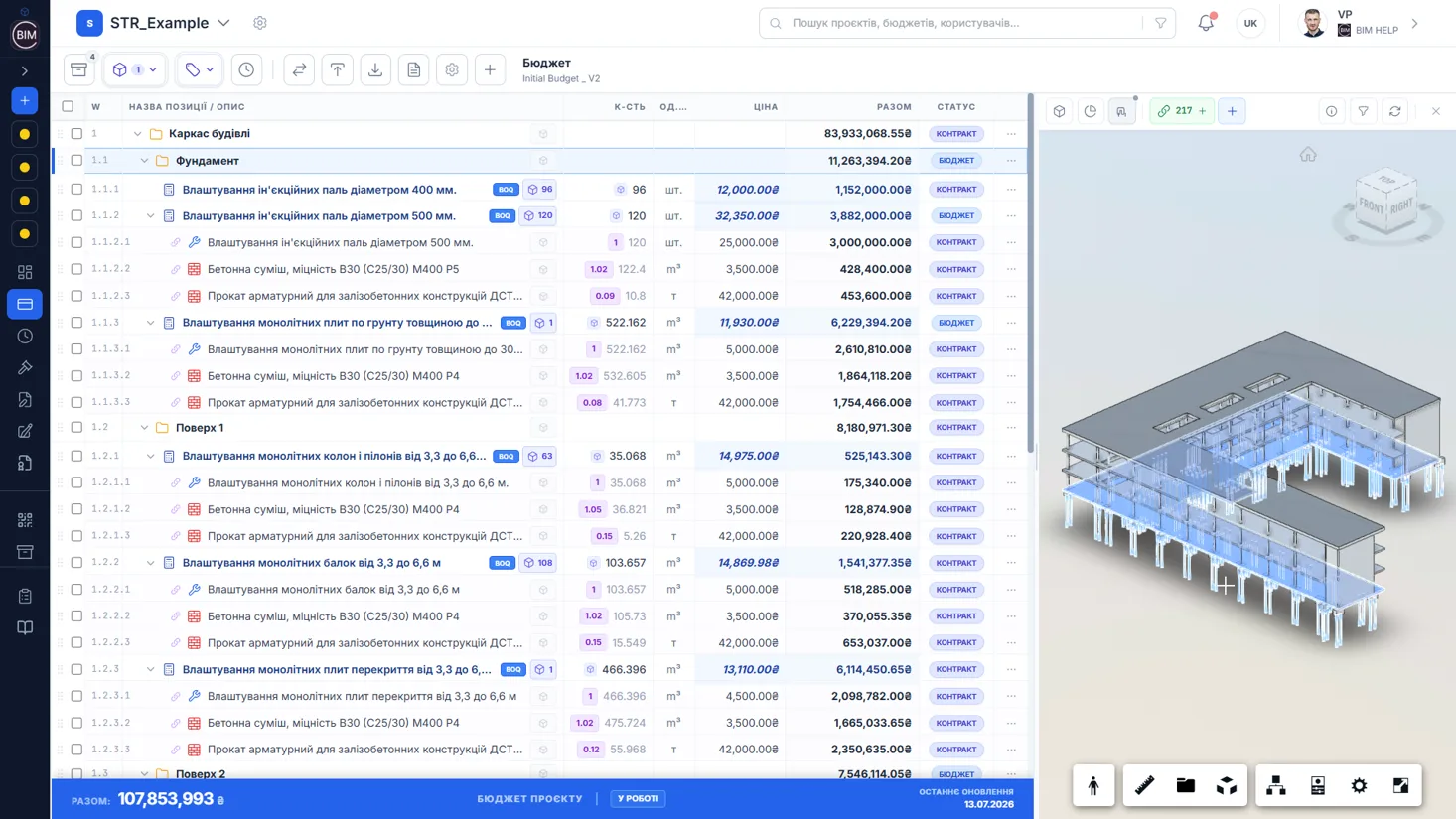Click the plus button in viewer header
1456x819 pixels.
(x=1232, y=111)
